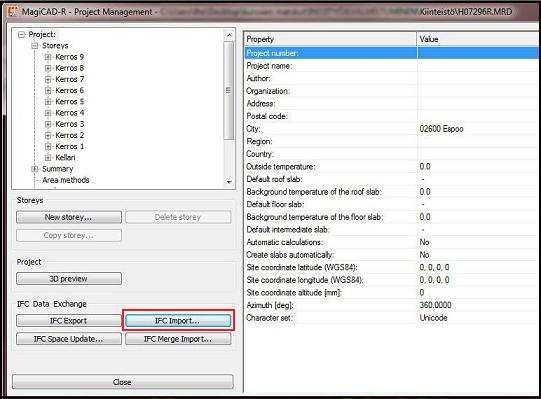Click the MagiCAD-R title bar application icon
541x399 pixels.
(12, 11)
